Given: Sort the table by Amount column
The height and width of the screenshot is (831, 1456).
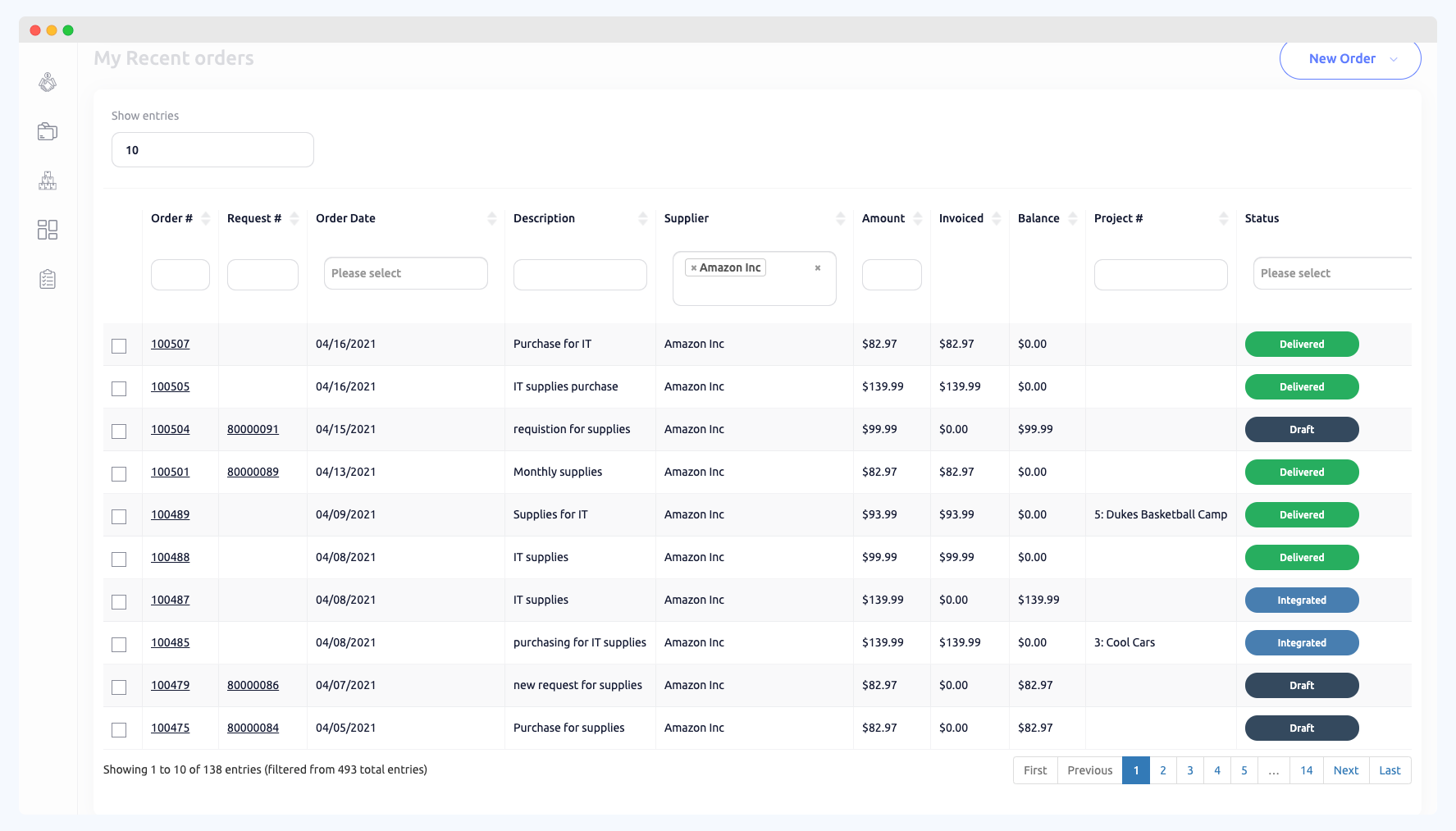Looking at the screenshot, I should (916, 218).
